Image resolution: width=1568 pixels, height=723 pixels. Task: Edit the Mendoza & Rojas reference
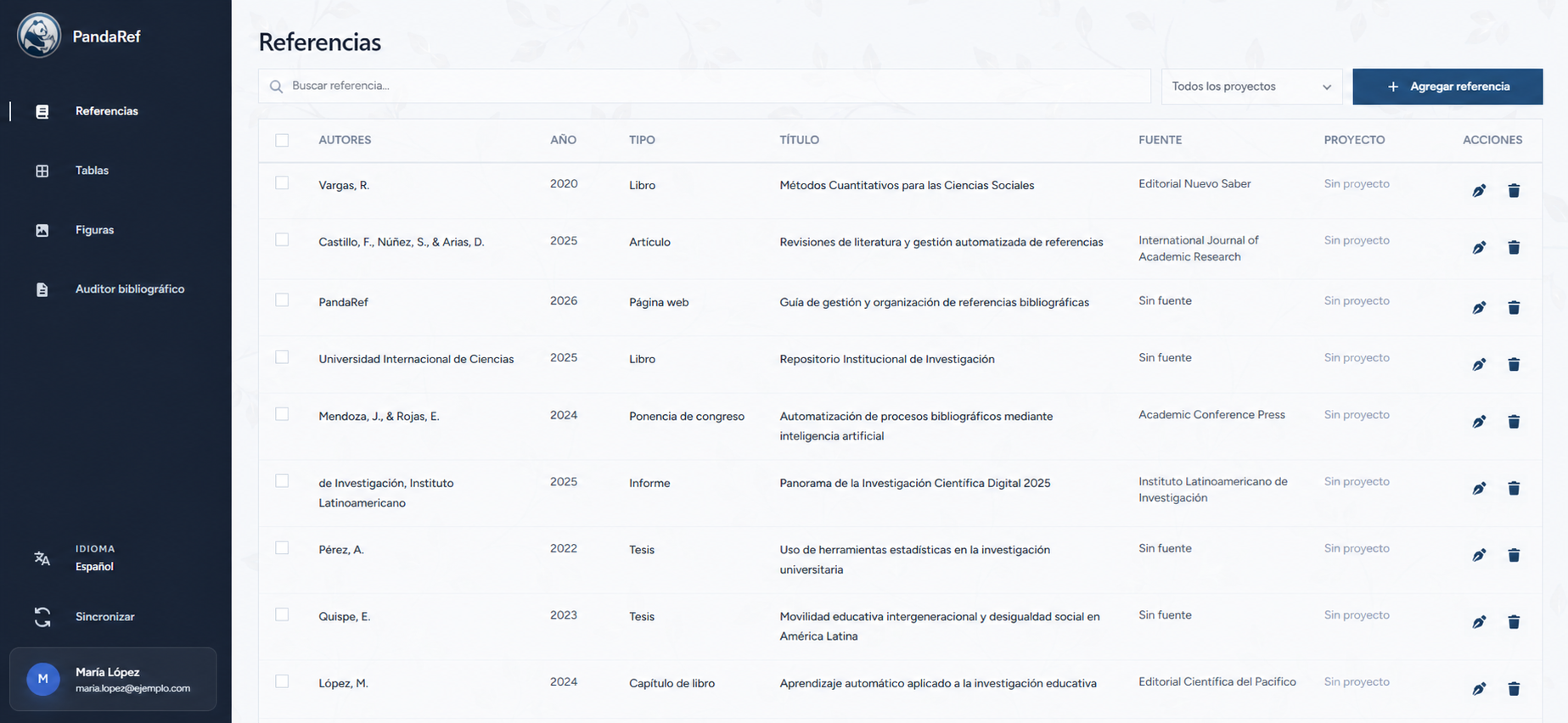pos(1479,422)
